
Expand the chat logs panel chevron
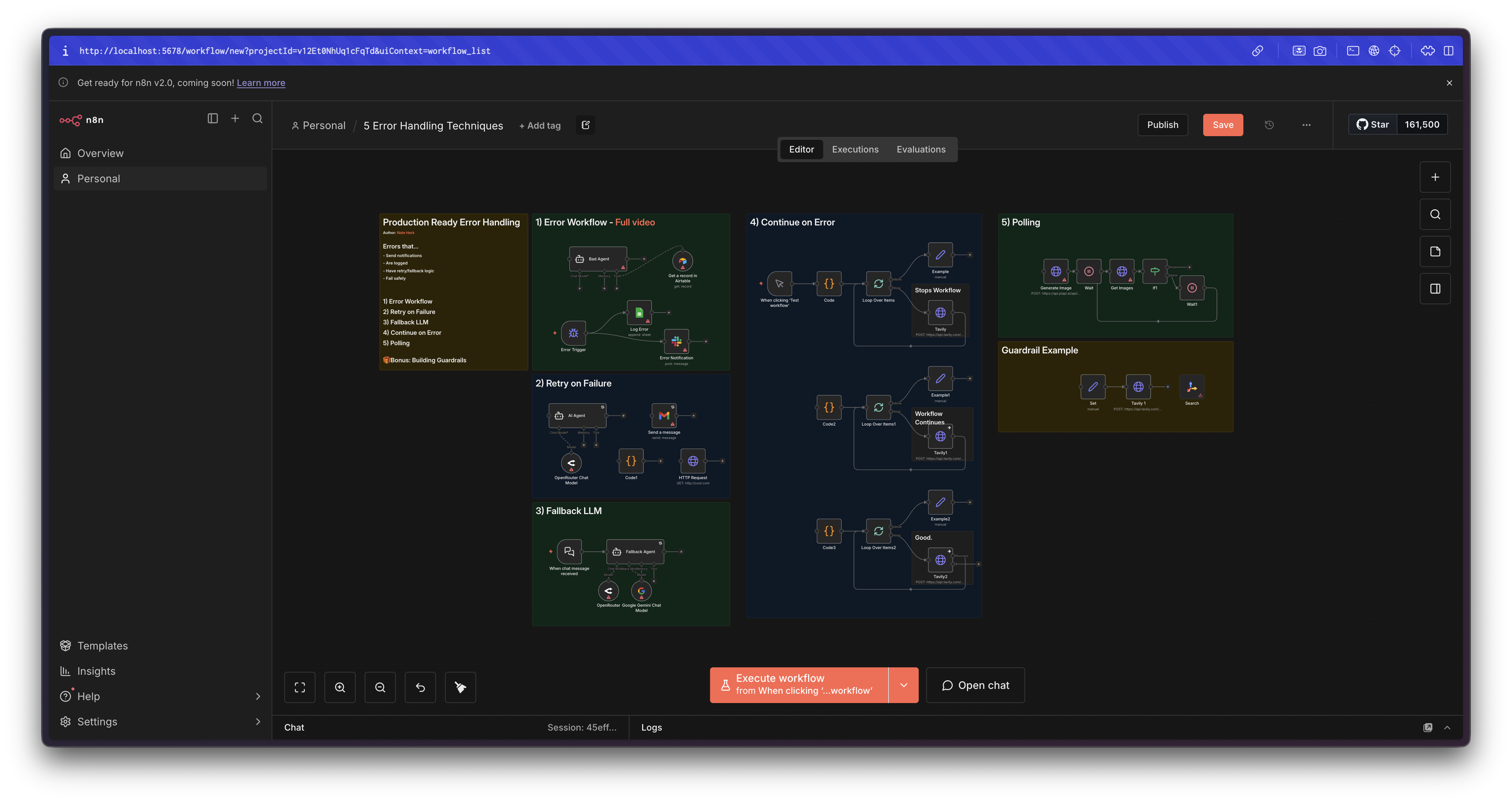point(1447,728)
